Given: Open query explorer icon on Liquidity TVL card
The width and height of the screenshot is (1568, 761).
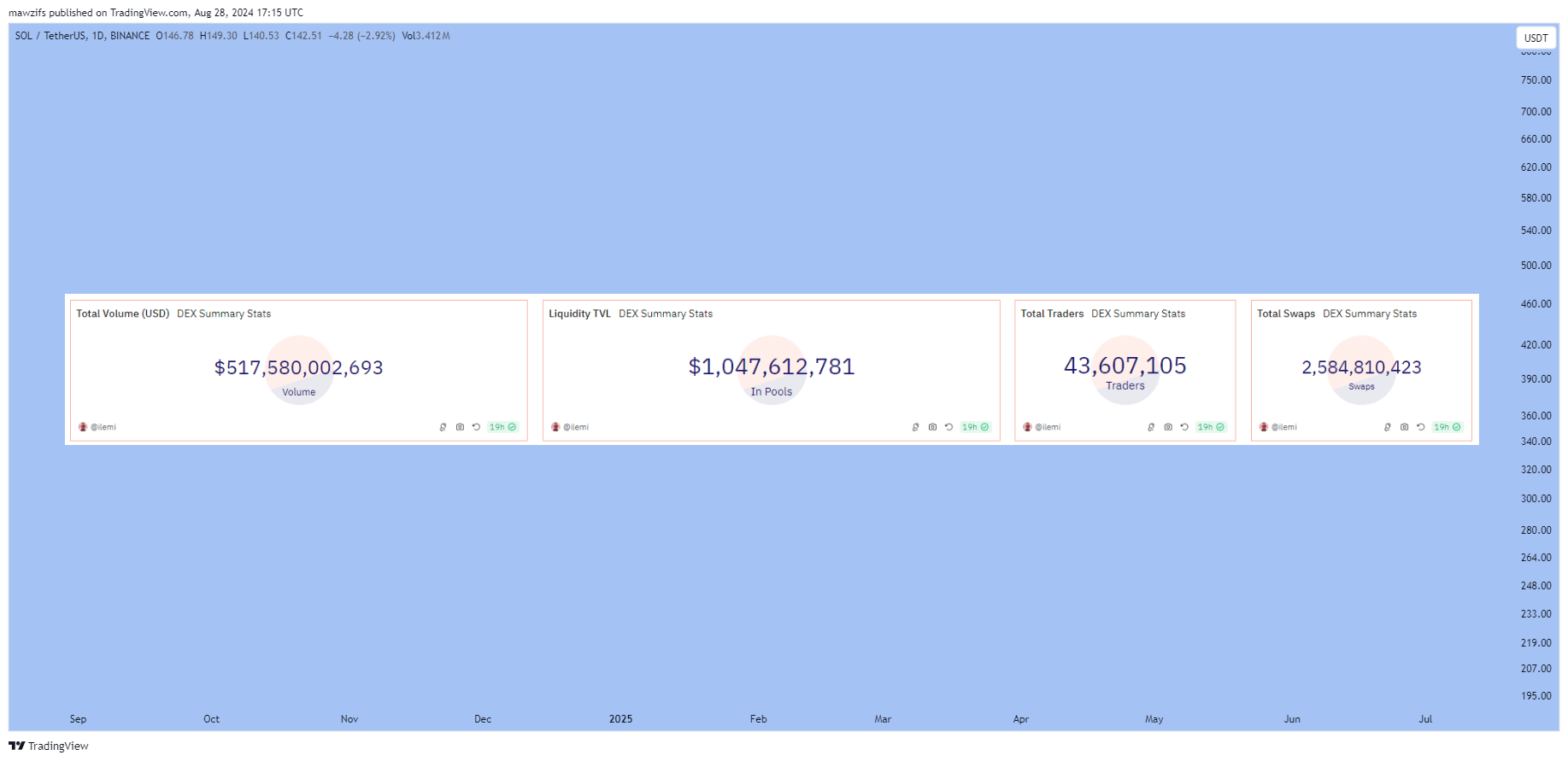Looking at the screenshot, I should point(915,427).
